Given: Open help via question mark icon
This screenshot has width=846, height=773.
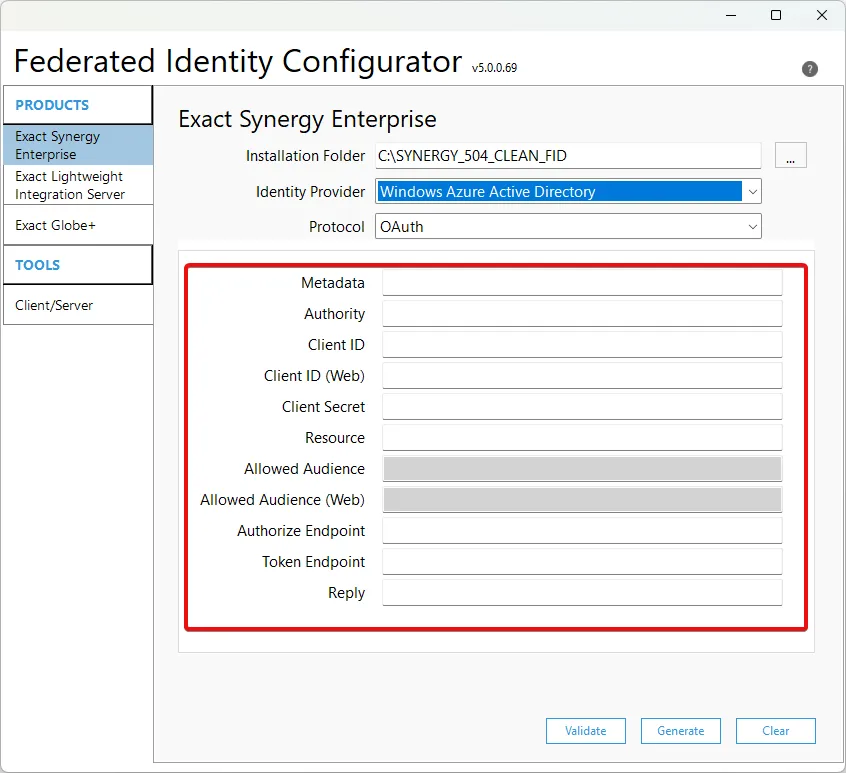Looking at the screenshot, I should click(809, 69).
